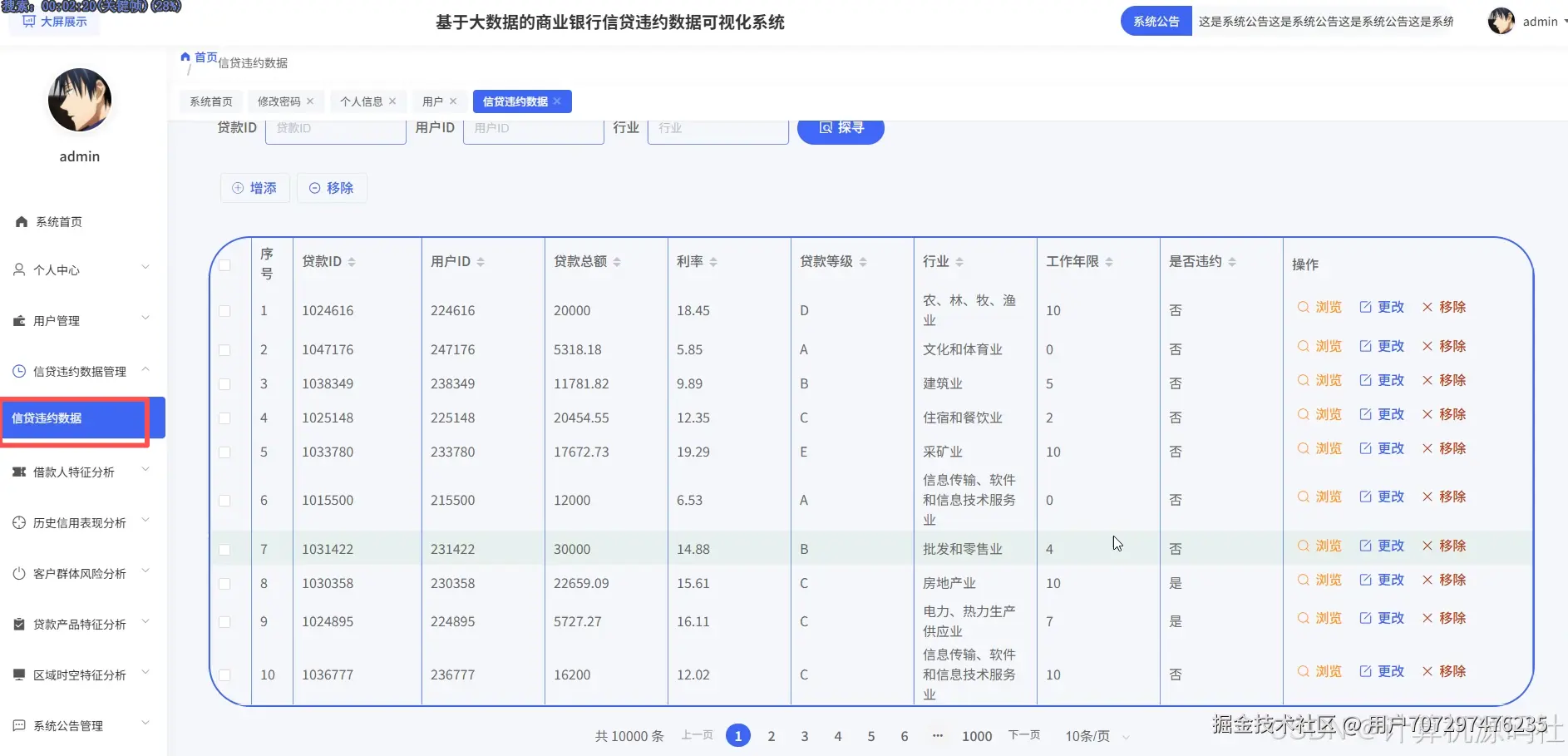Click the 个人中心 person icon
The image size is (1568, 756).
[x=18, y=269]
